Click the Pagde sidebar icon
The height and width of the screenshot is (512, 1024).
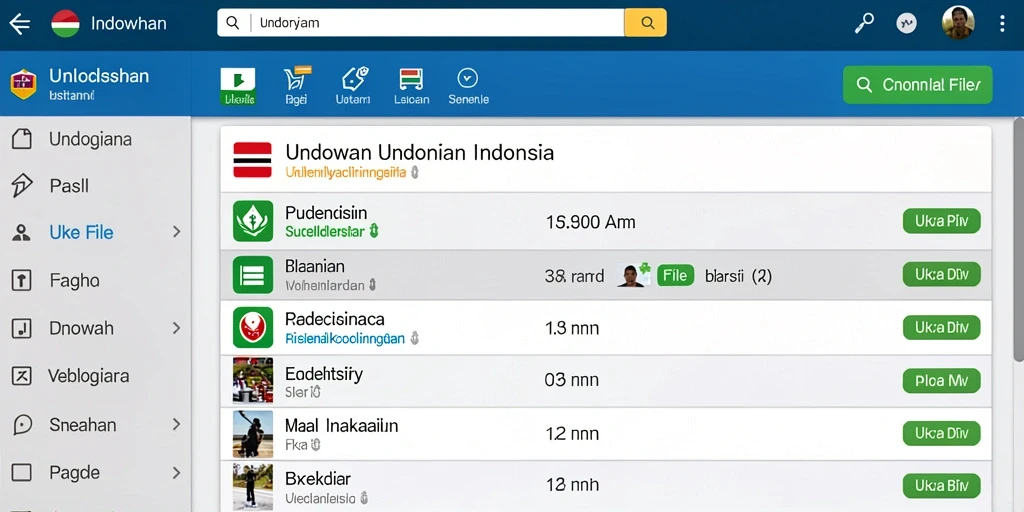pyautogui.click(x=22, y=473)
